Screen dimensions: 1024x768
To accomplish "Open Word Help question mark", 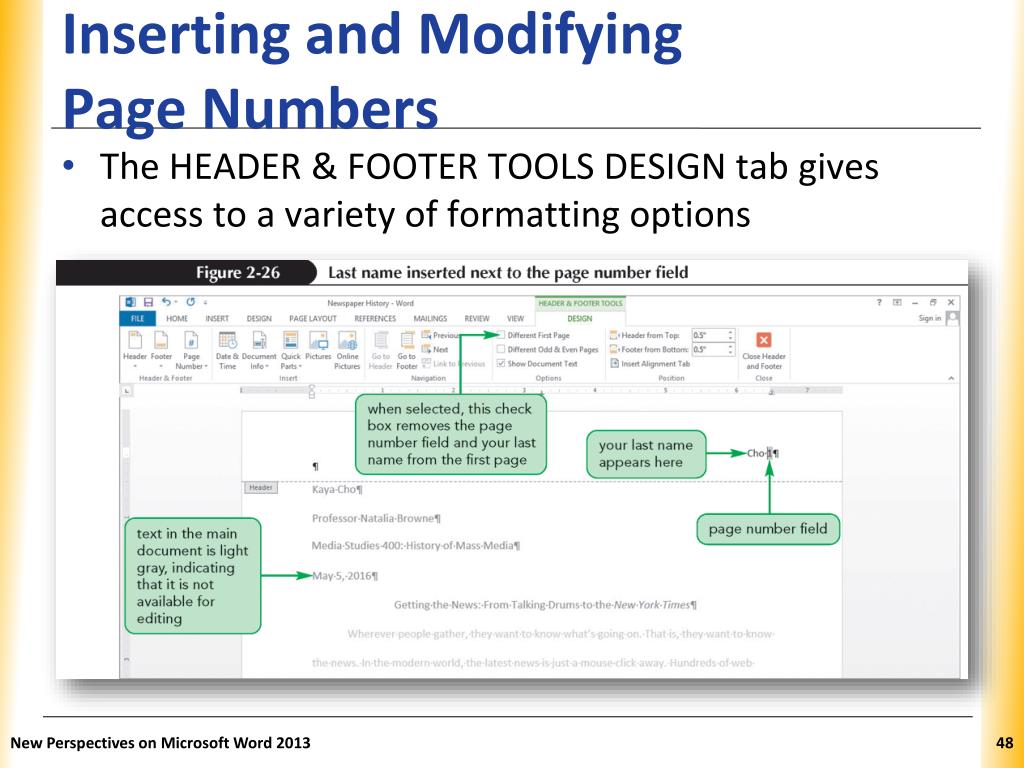I will (x=879, y=302).
